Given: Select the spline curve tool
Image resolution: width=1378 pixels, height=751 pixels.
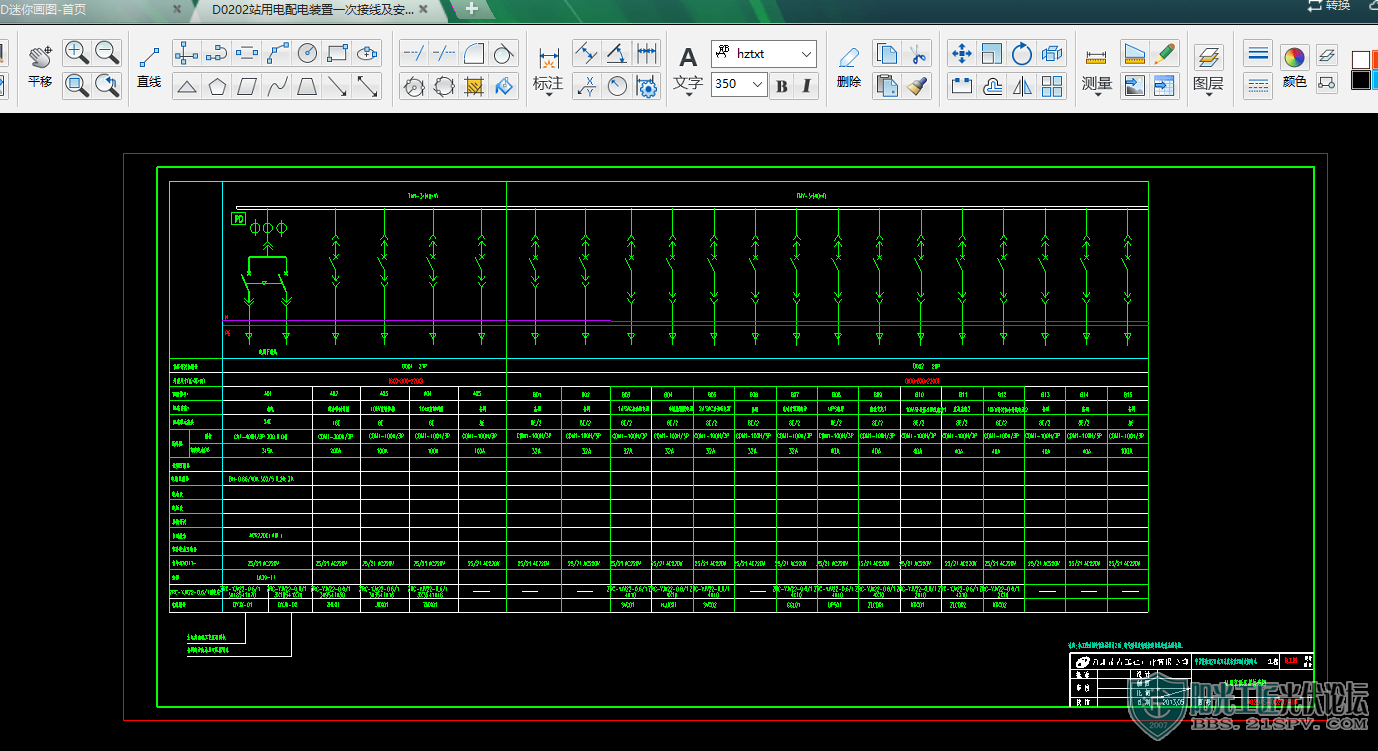Looking at the screenshot, I should pyautogui.click(x=277, y=87).
